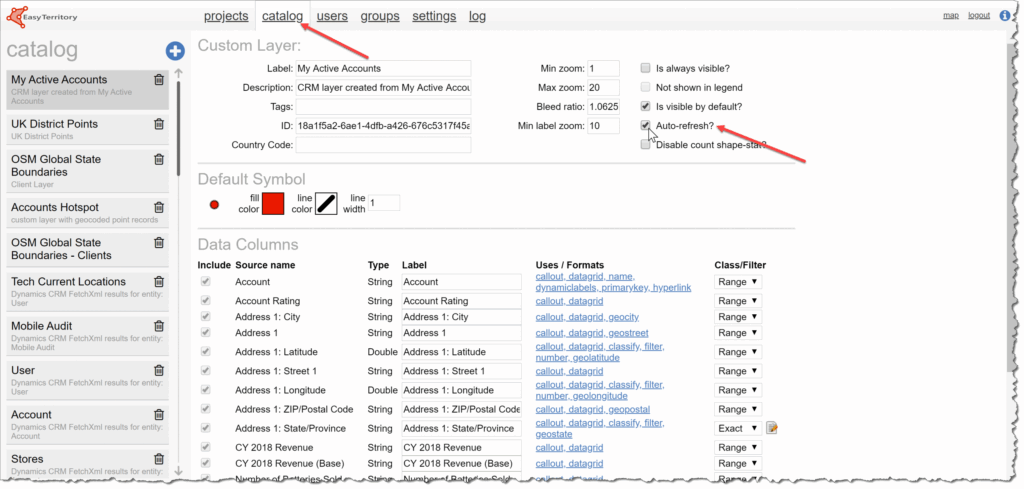1024x489 pixels.
Task: Delete the My Active Accounts layer
Action: coord(159,80)
